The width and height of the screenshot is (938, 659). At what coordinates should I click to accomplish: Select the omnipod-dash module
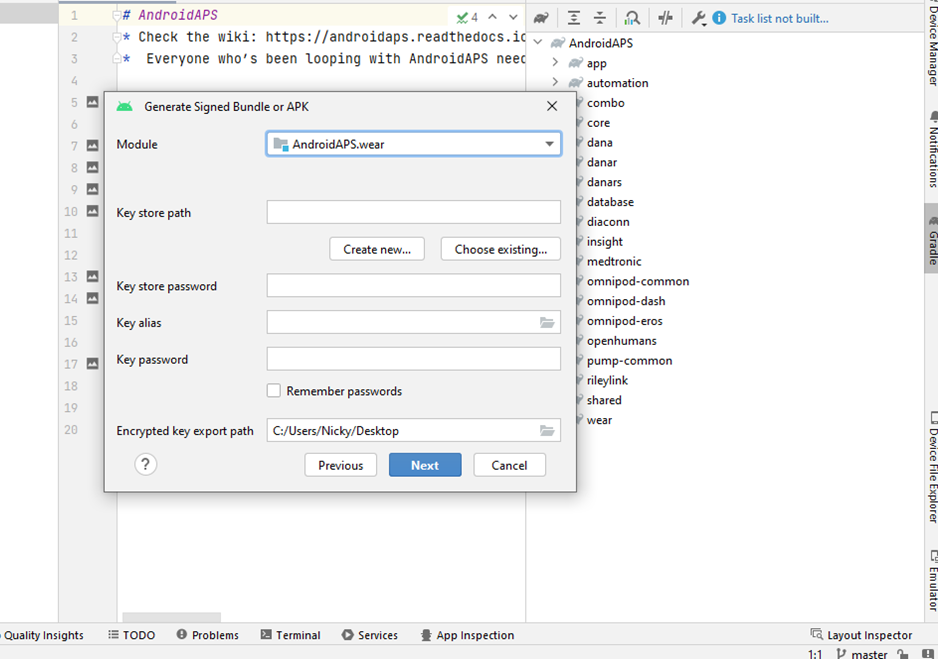[x=626, y=301]
